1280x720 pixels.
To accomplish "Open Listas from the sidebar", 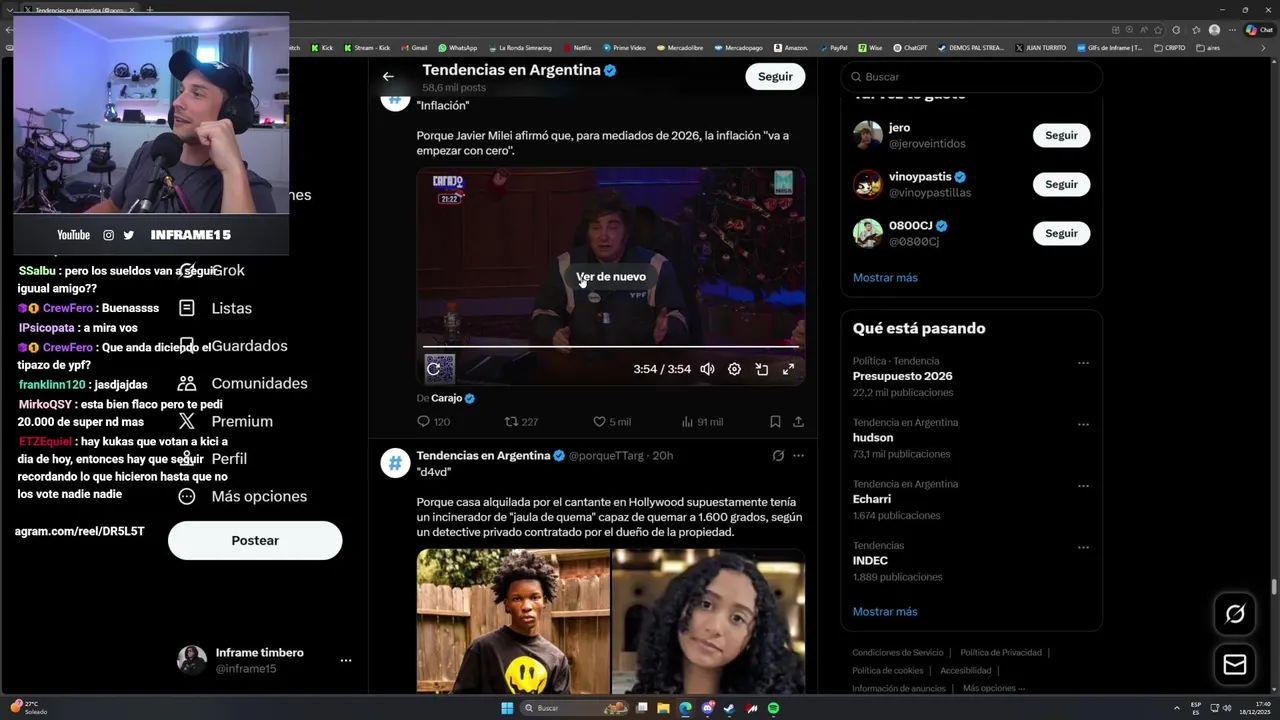I will 215,308.
